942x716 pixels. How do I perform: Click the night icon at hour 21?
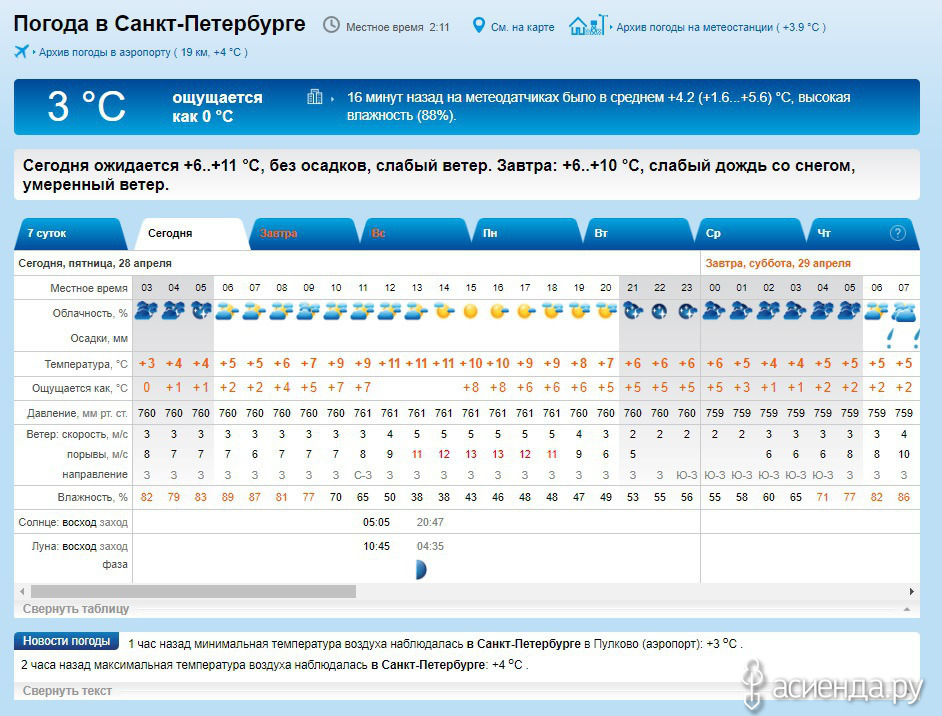(x=633, y=311)
